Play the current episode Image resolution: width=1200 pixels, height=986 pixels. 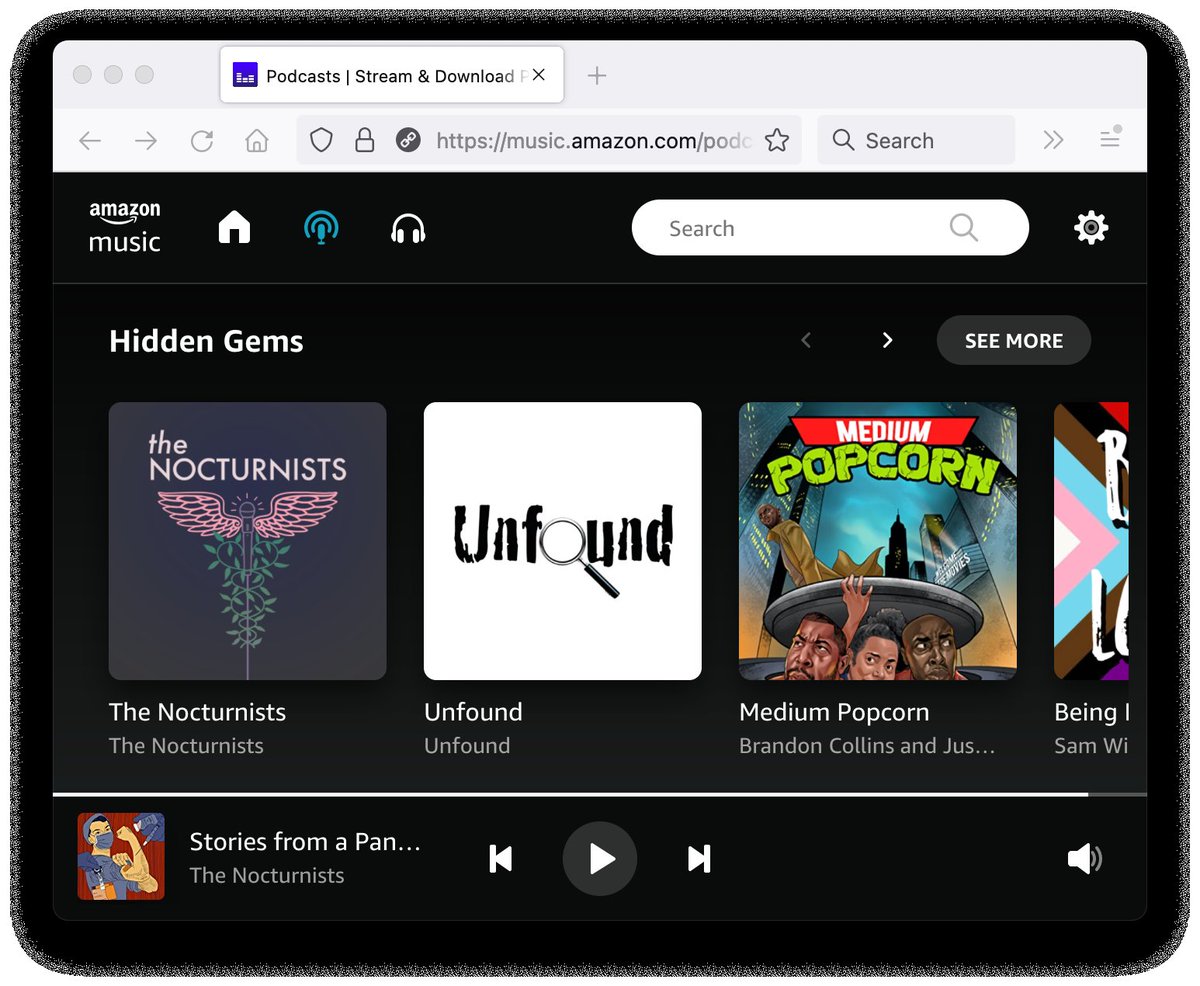click(600, 859)
